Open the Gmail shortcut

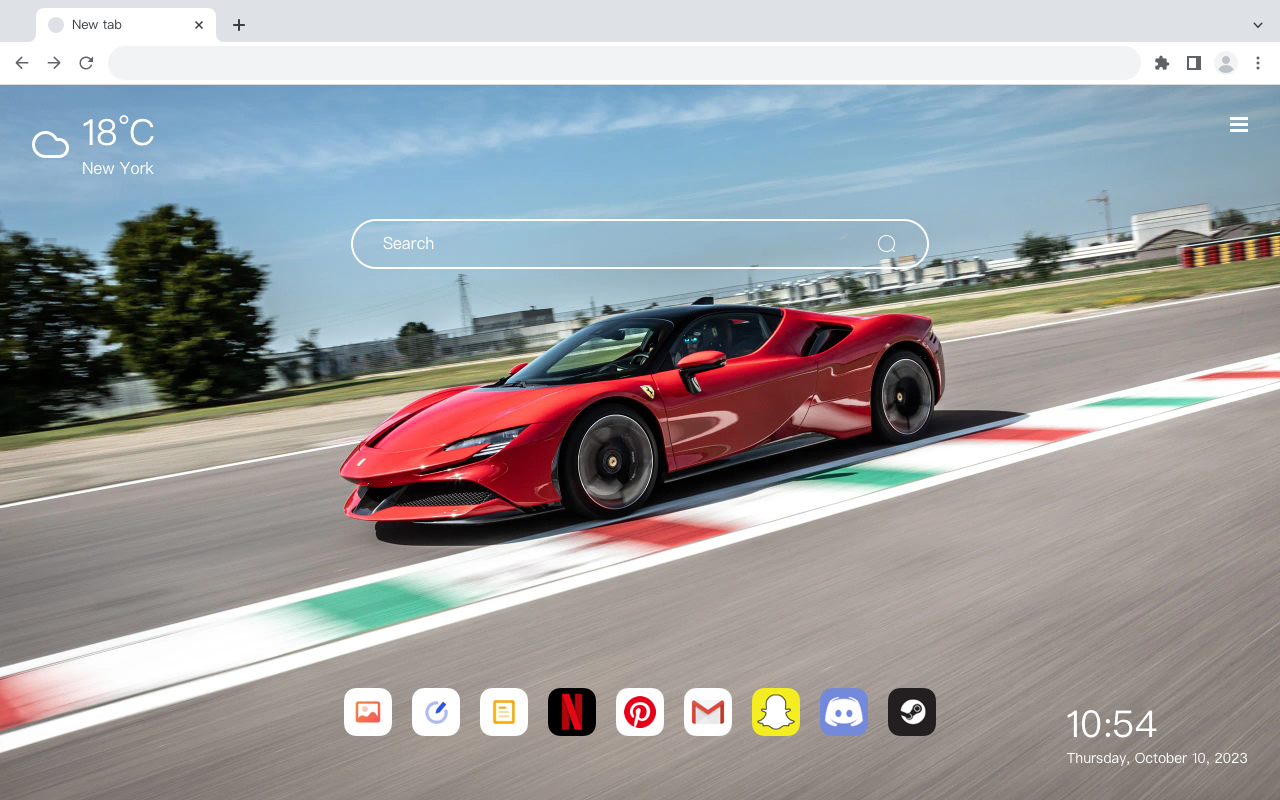tap(708, 712)
